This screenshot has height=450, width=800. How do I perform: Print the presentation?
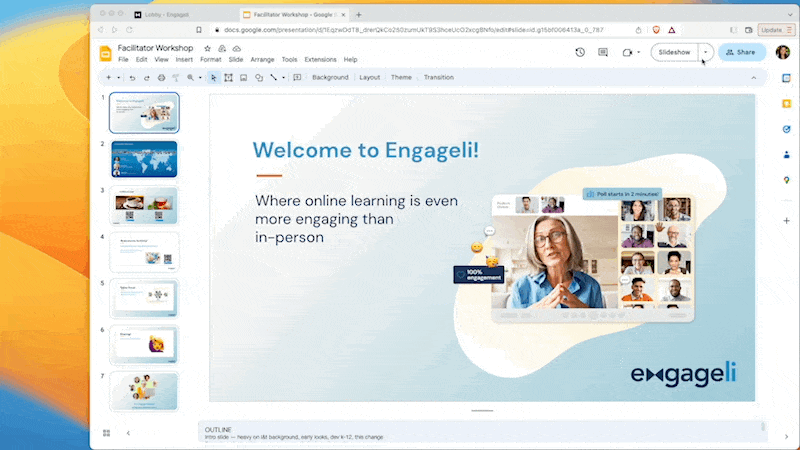(x=161, y=78)
